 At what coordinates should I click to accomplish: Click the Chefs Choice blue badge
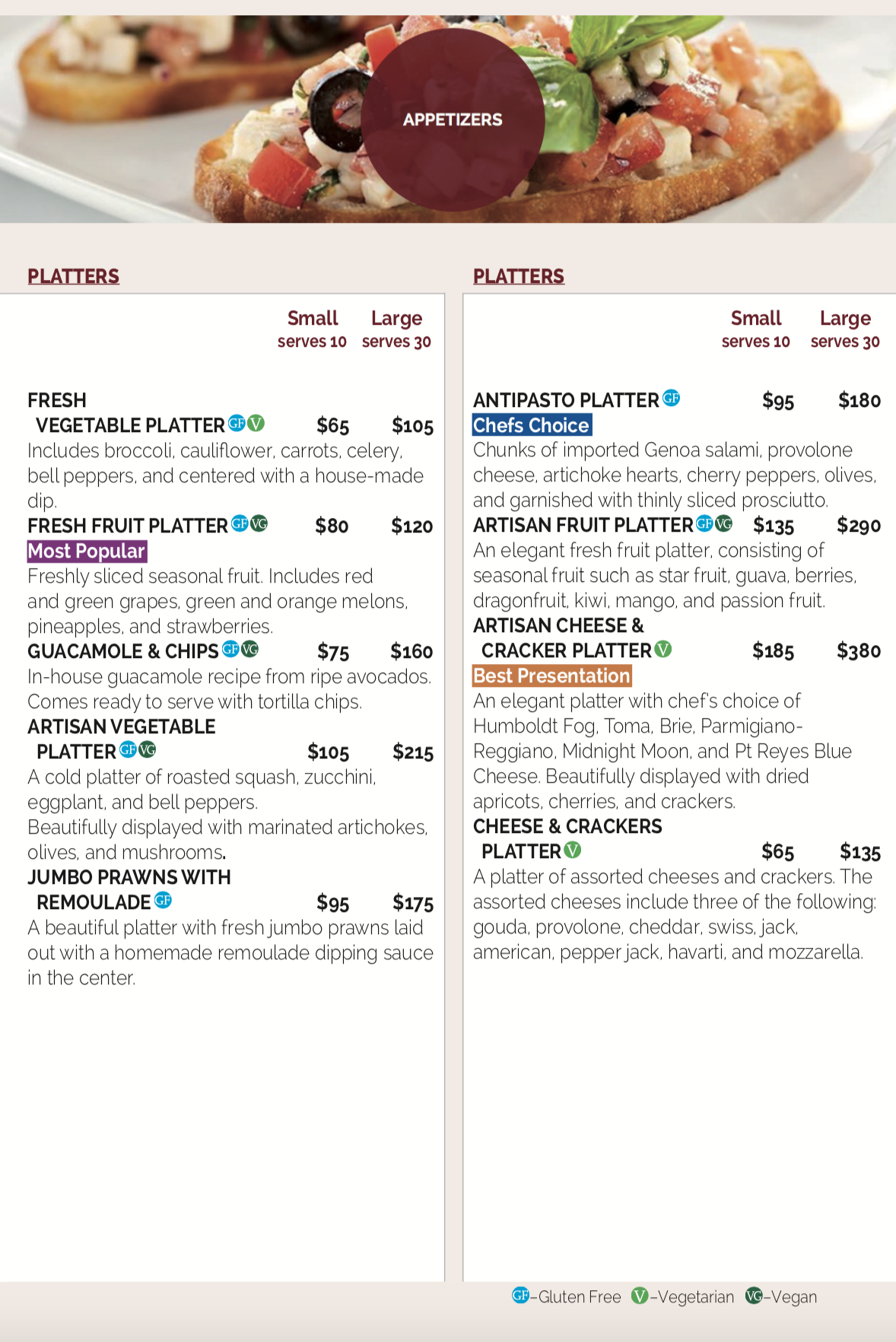pyautogui.click(x=532, y=425)
